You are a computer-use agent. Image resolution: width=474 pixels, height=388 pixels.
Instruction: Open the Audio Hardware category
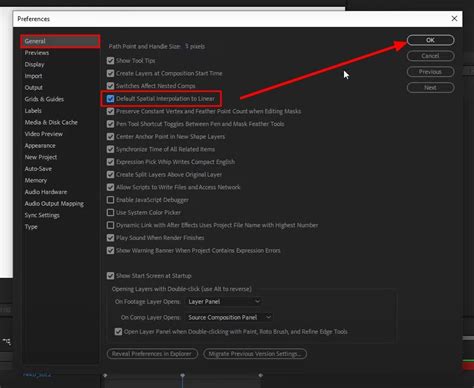(x=46, y=192)
